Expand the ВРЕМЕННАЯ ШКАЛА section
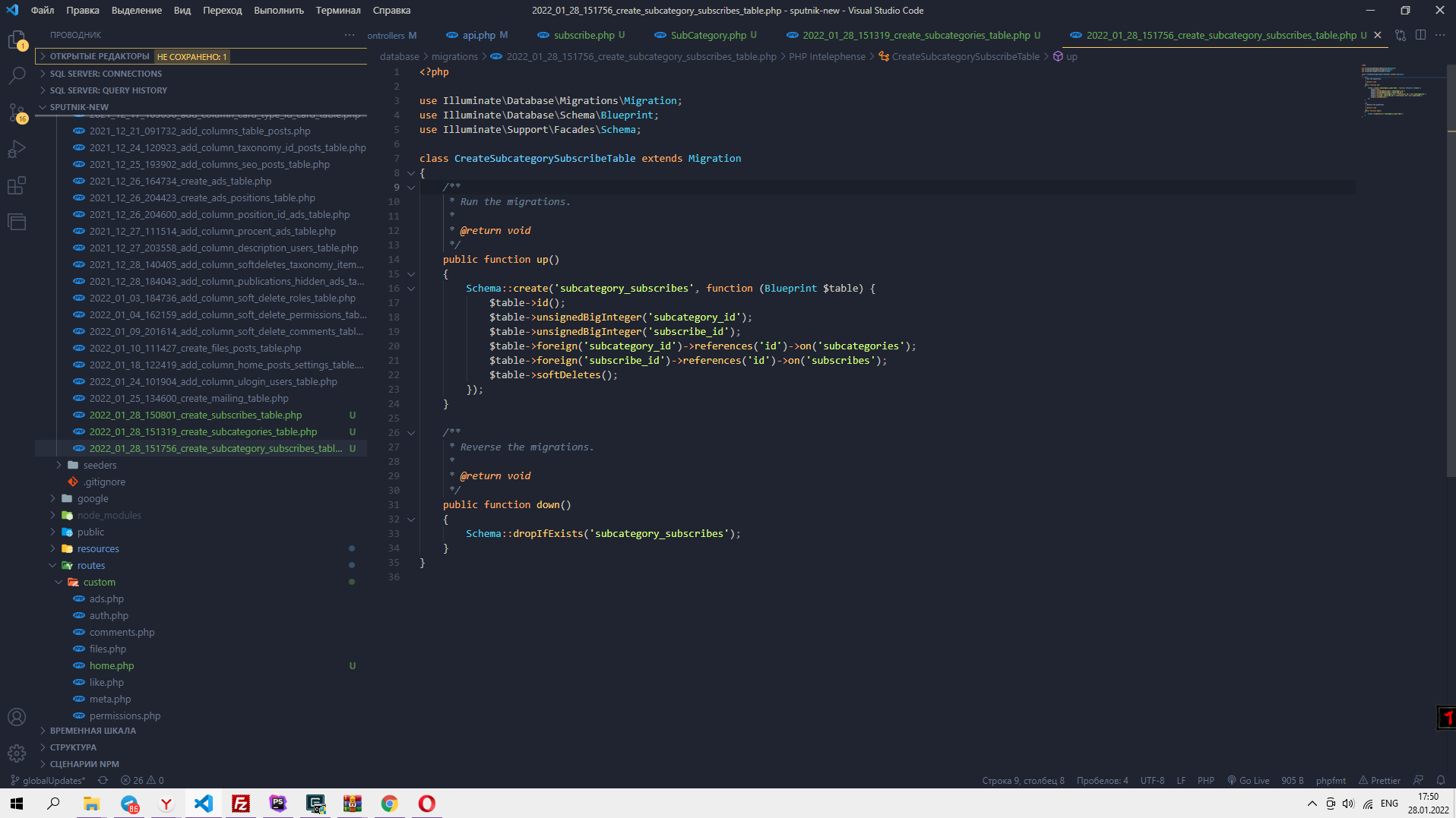This screenshot has width=1456, height=818. pos(93,731)
